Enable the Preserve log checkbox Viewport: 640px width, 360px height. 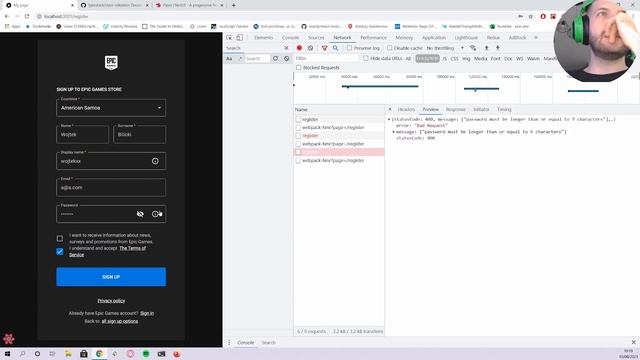click(349, 48)
